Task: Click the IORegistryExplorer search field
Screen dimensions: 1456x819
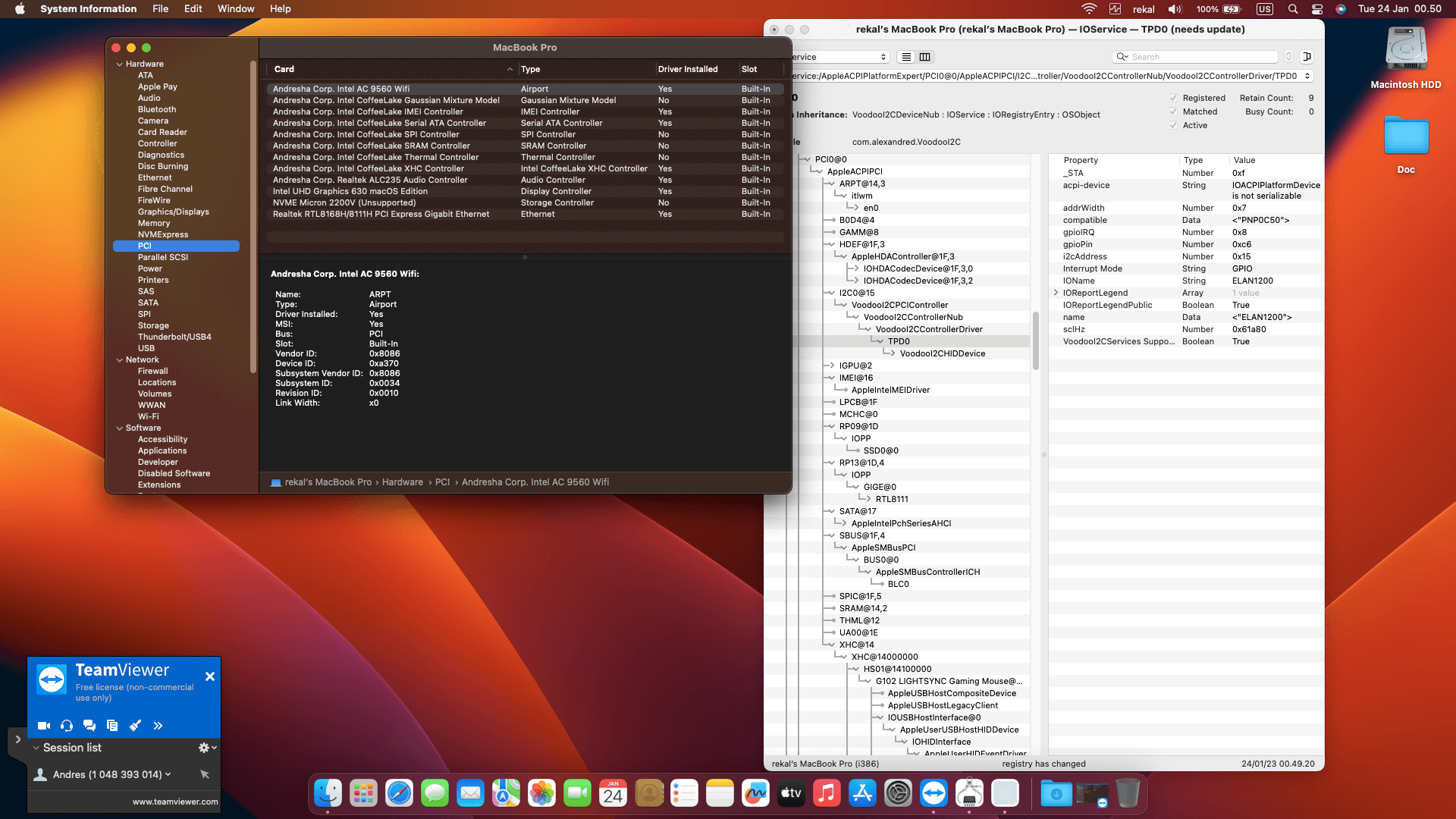Action: tap(1195, 56)
